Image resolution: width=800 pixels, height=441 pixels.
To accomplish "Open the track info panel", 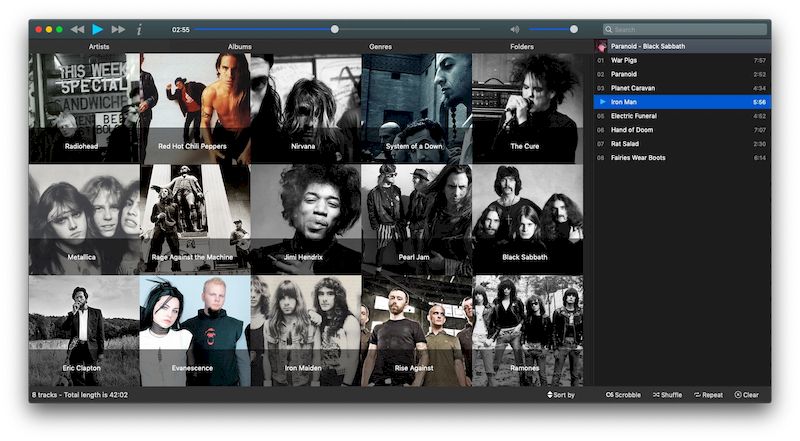I will 139,30.
